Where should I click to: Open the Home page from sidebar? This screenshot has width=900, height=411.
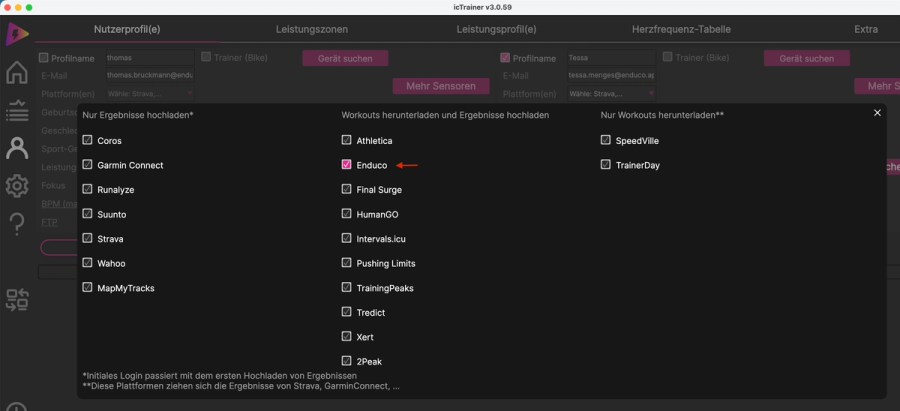(x=17, y=73)
